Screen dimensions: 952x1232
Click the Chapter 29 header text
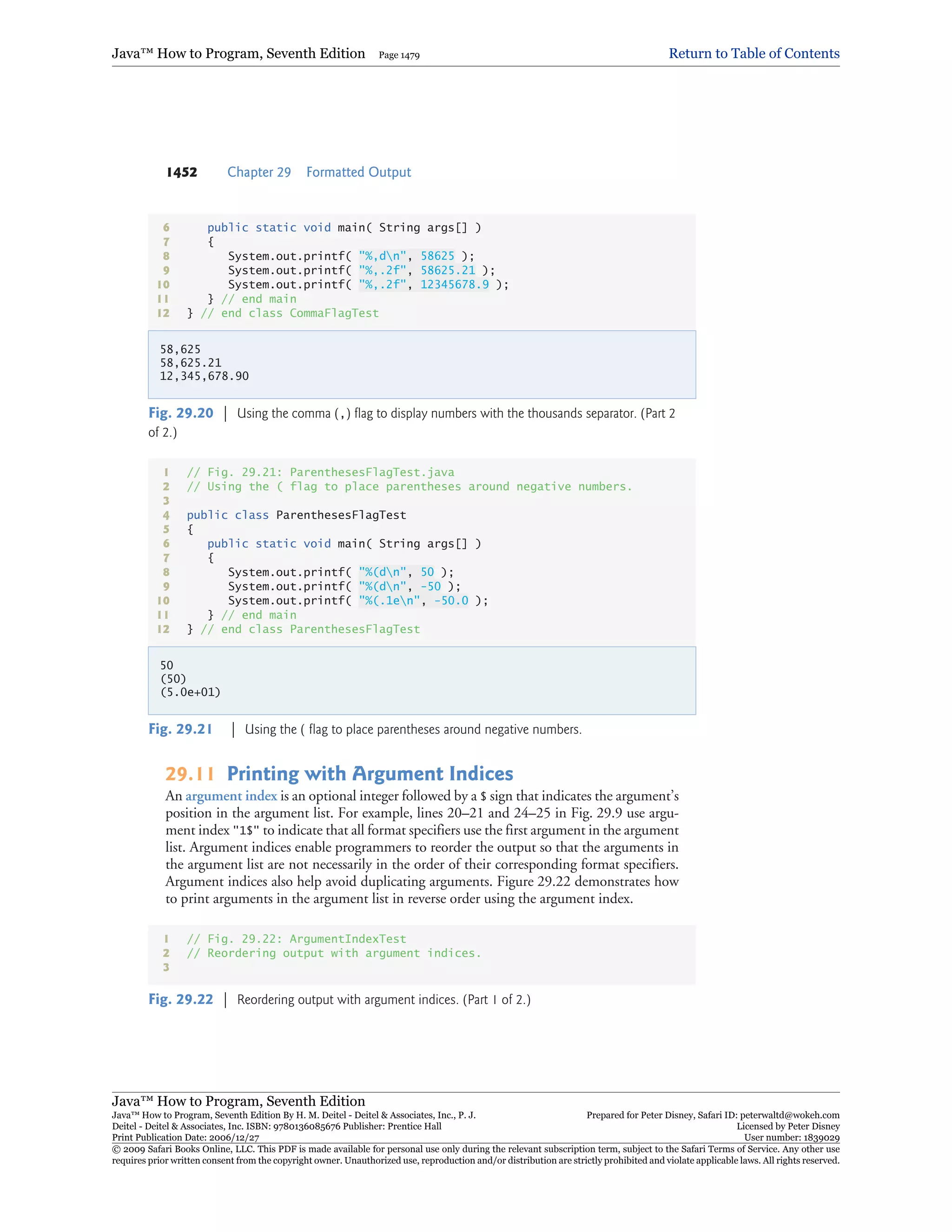click(x=259, y=172)
